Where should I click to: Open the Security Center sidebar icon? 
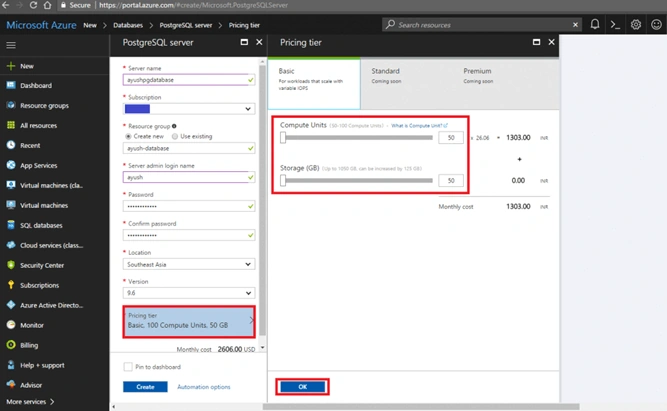coord(11,265)
